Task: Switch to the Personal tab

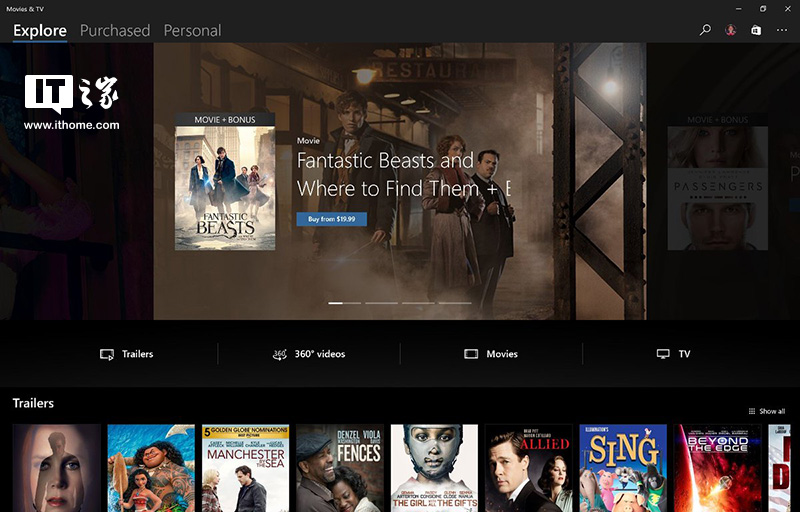Action: [192, 31]
